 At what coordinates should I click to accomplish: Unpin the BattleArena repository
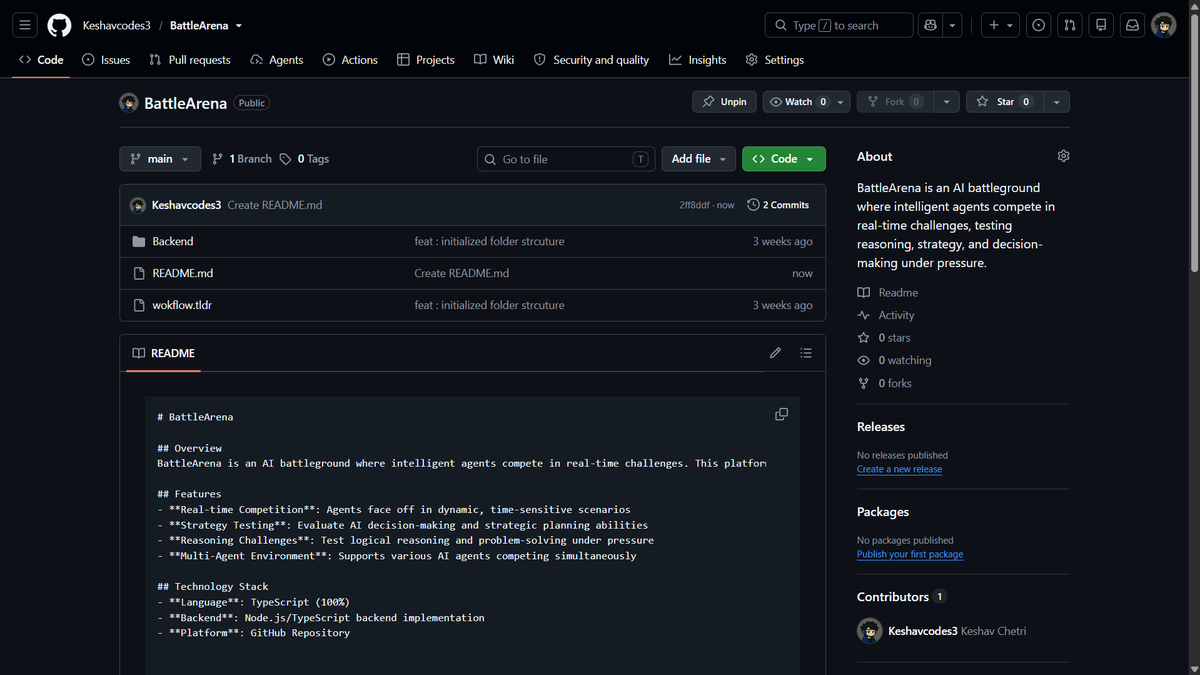click(724, 102)
